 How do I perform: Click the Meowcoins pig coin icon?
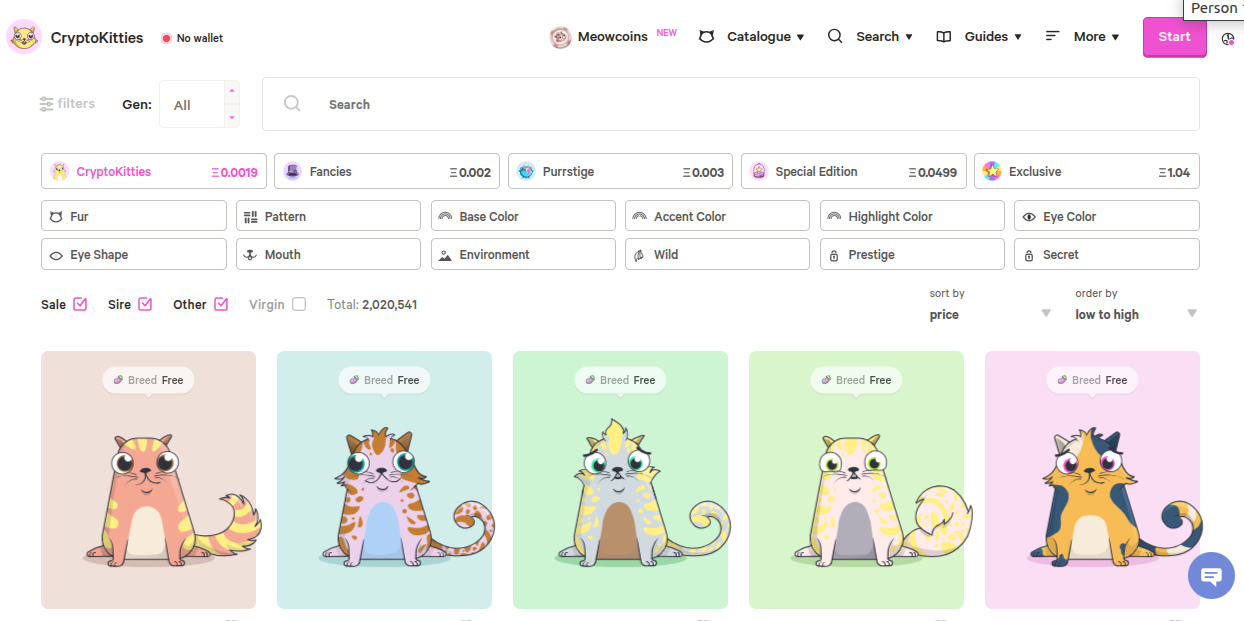click(560, 37)
